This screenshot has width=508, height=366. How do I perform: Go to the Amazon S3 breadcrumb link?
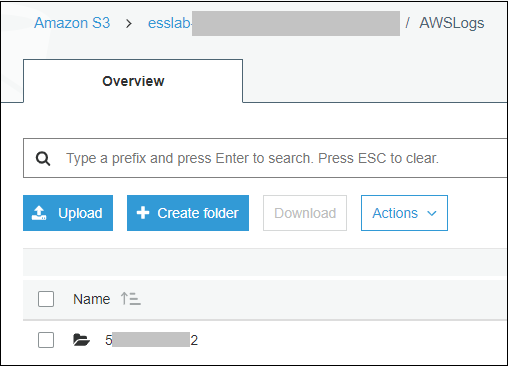click(72, 23)
